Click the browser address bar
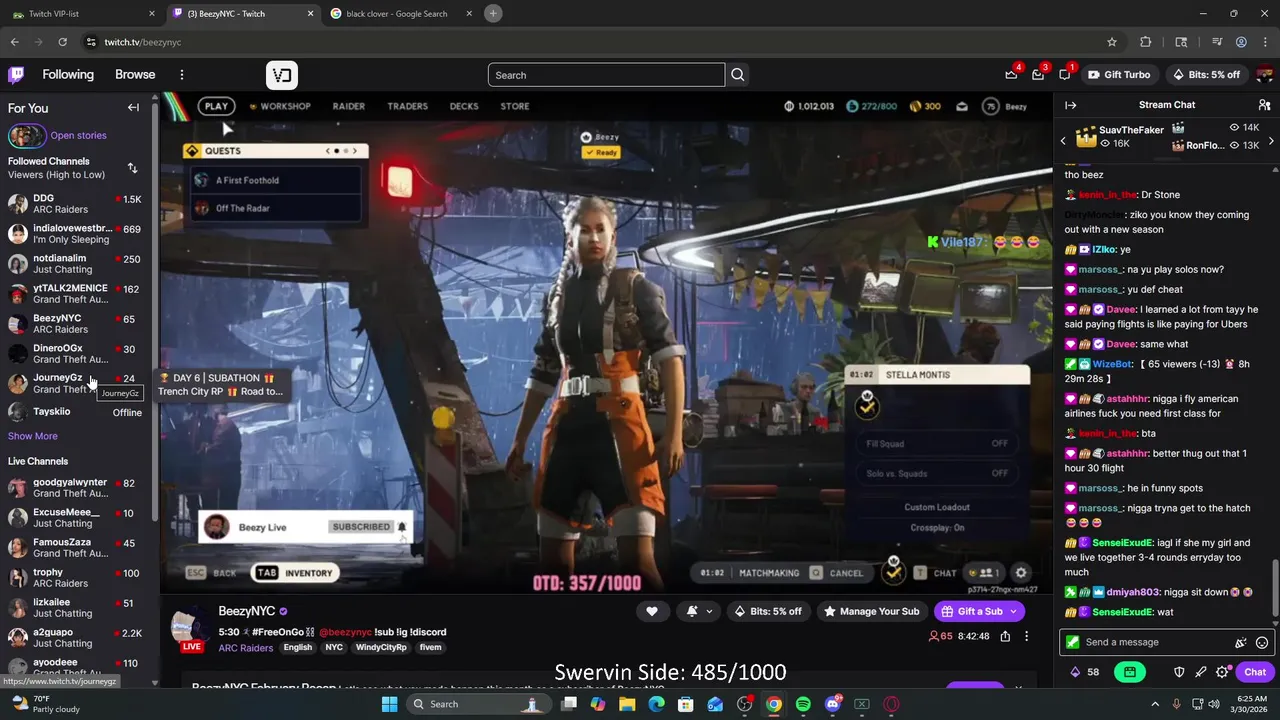Viewport: 1280px width, 720px height. tap(590, 42)
